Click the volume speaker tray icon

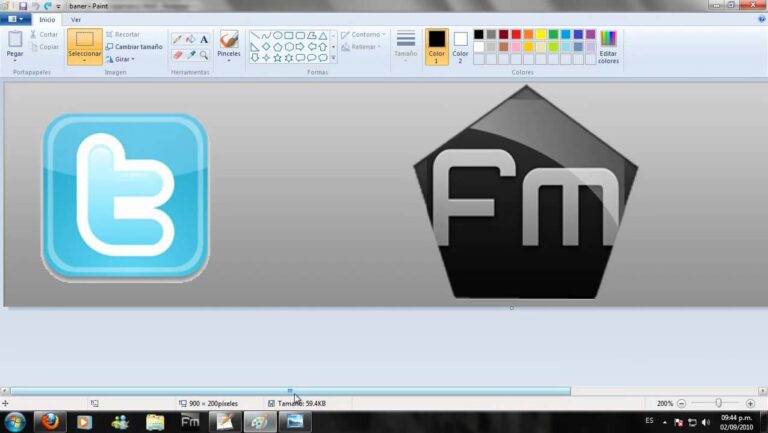pos(706,422)
